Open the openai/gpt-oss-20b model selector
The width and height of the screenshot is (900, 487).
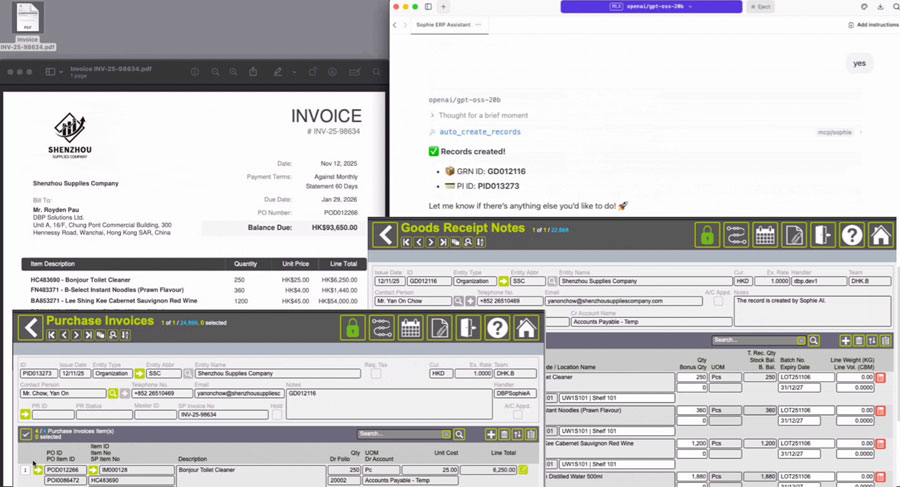point(649,6)
